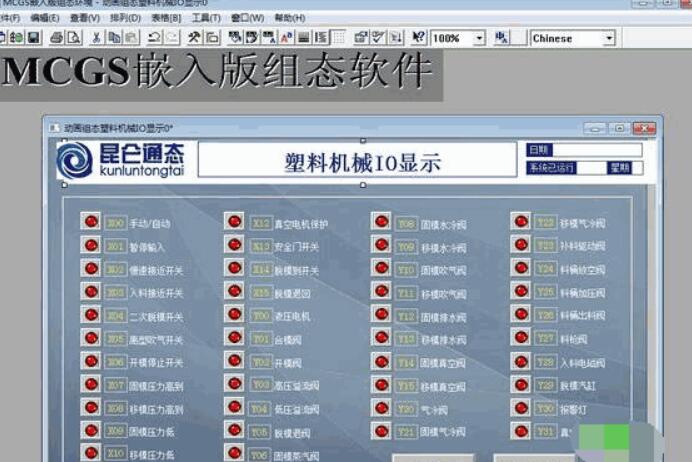This screenshot has height=462, width=692.
Task: Expand the Chinese language dropdown
Action: pos(609,38)
